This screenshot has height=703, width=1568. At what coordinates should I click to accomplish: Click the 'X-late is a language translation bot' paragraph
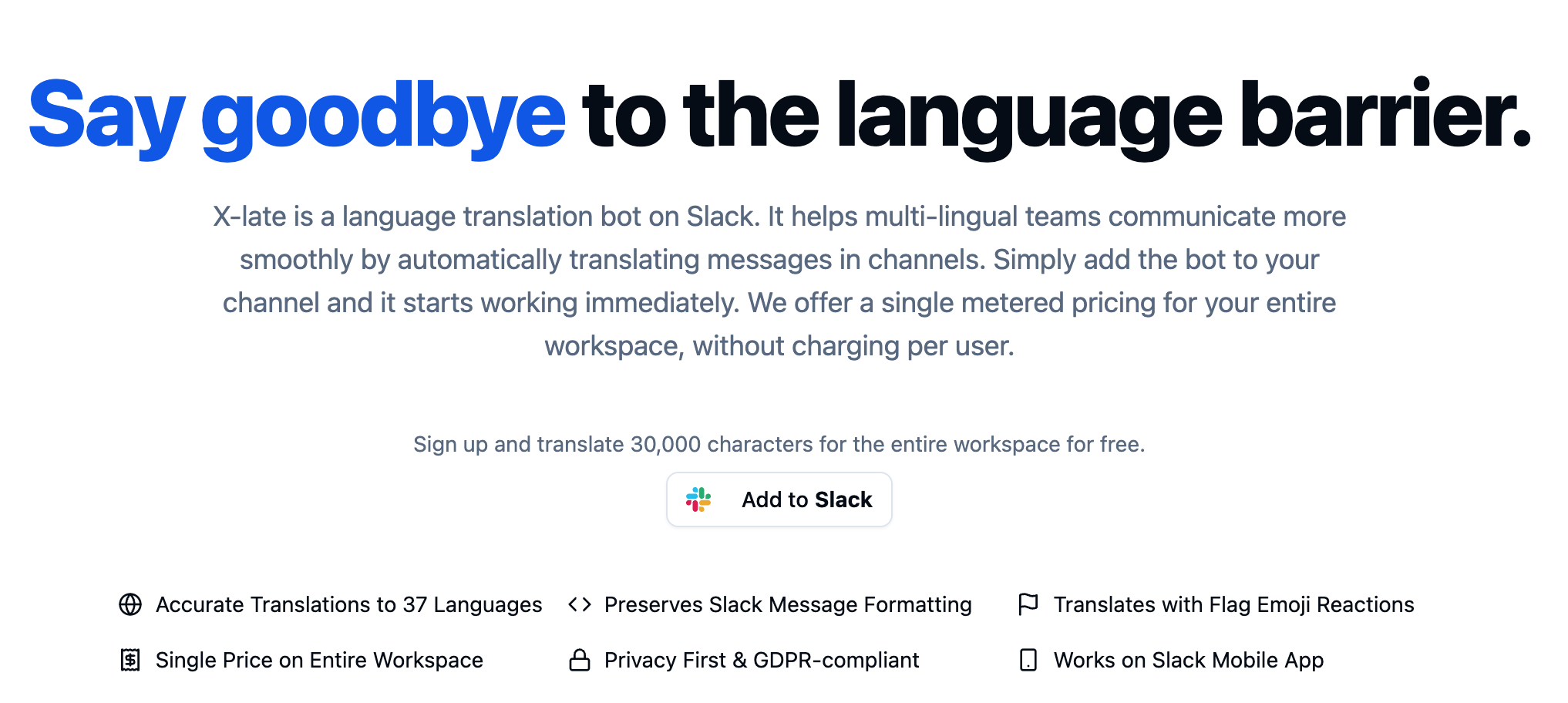pos(779,281)
